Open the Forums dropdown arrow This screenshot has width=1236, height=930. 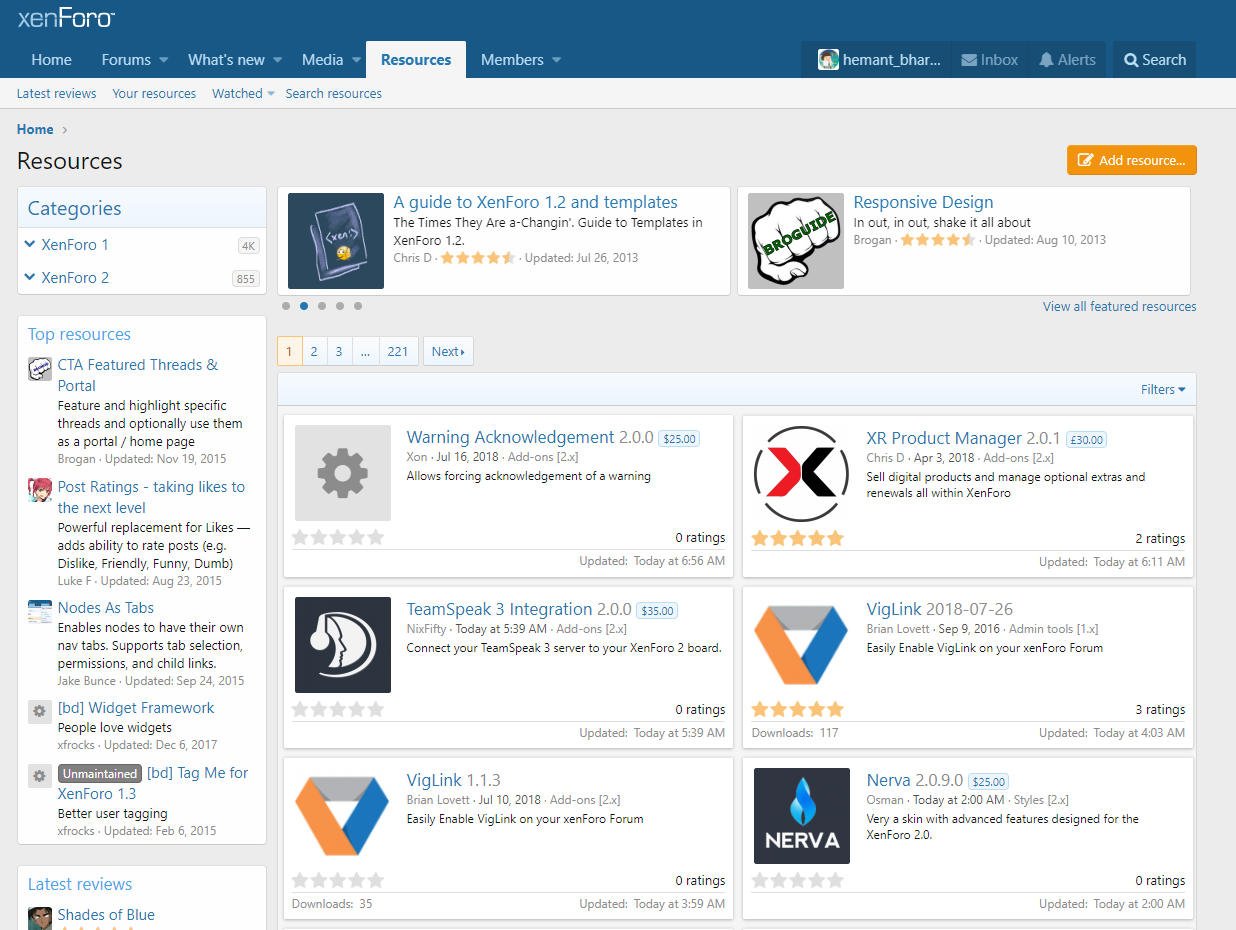(x=164, y=60)
